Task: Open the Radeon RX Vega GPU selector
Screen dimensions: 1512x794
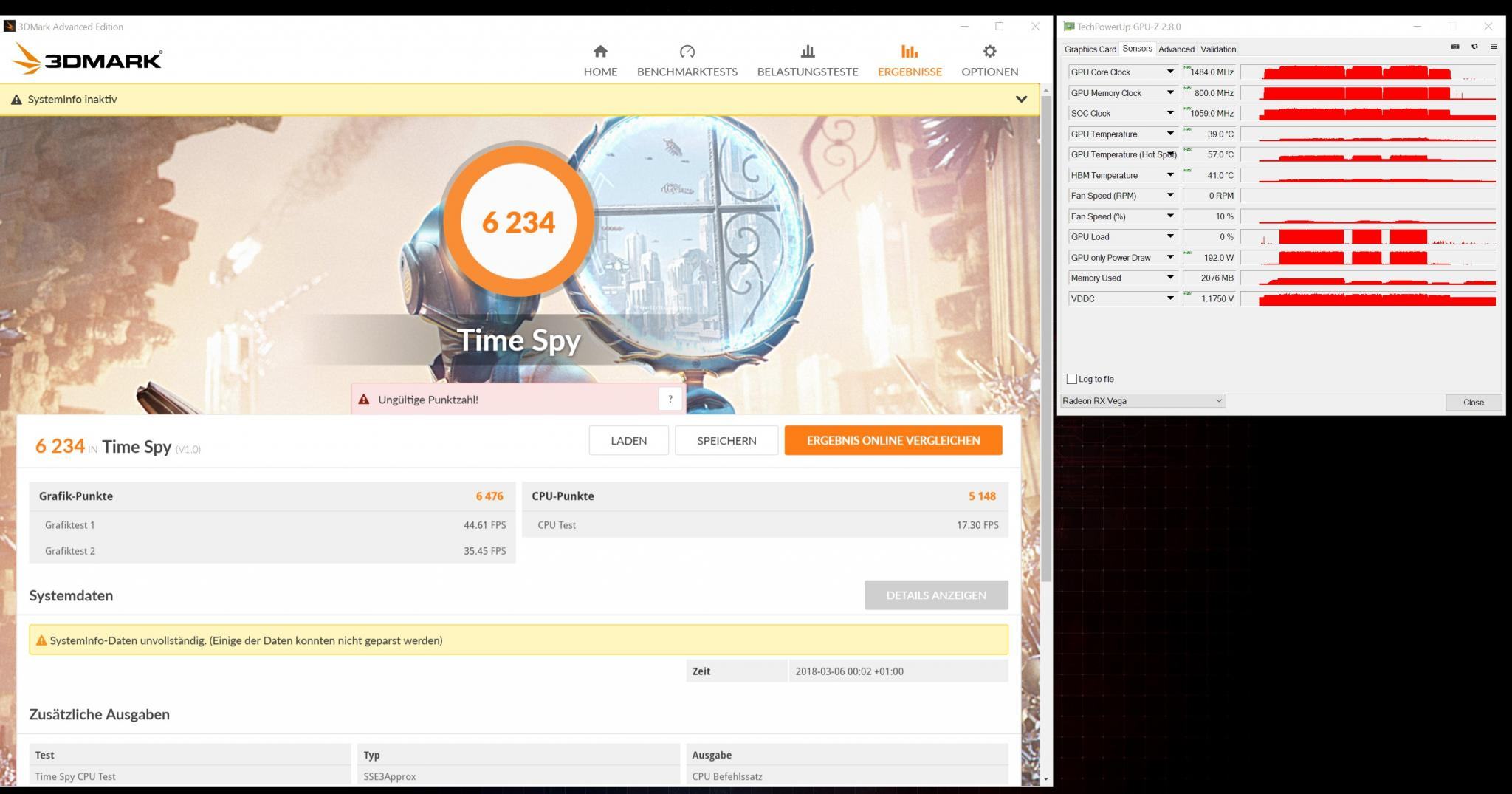Action: coord(1143,400)
